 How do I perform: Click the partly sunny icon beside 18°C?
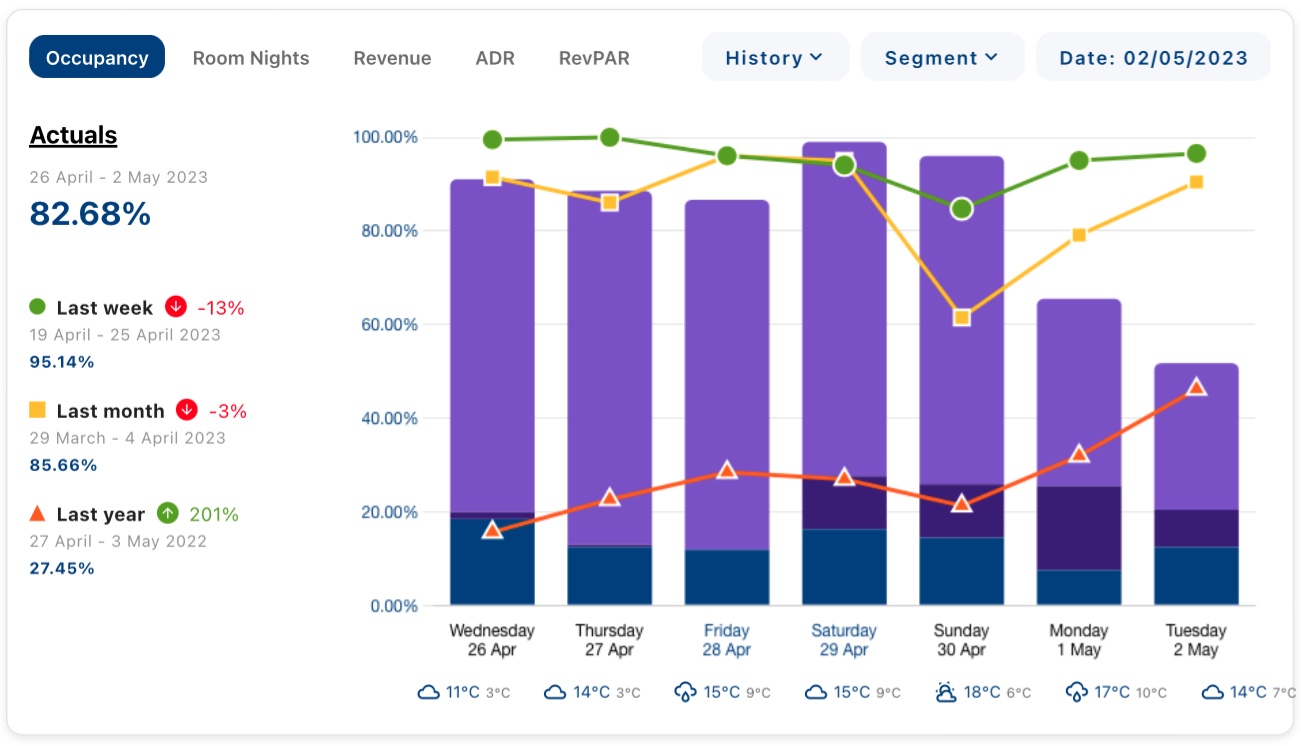(x=946, y=692)
